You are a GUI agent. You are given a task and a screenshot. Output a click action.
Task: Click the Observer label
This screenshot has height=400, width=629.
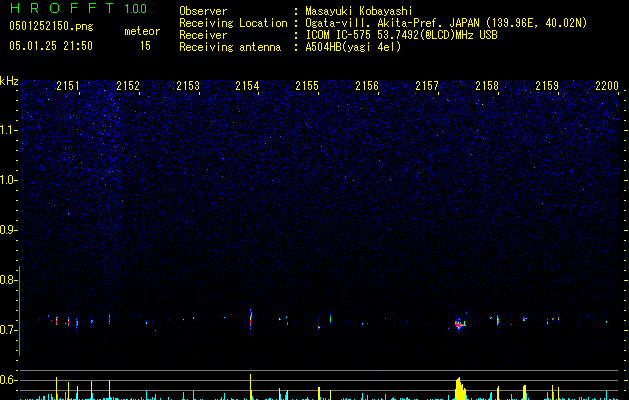[203, 11]
